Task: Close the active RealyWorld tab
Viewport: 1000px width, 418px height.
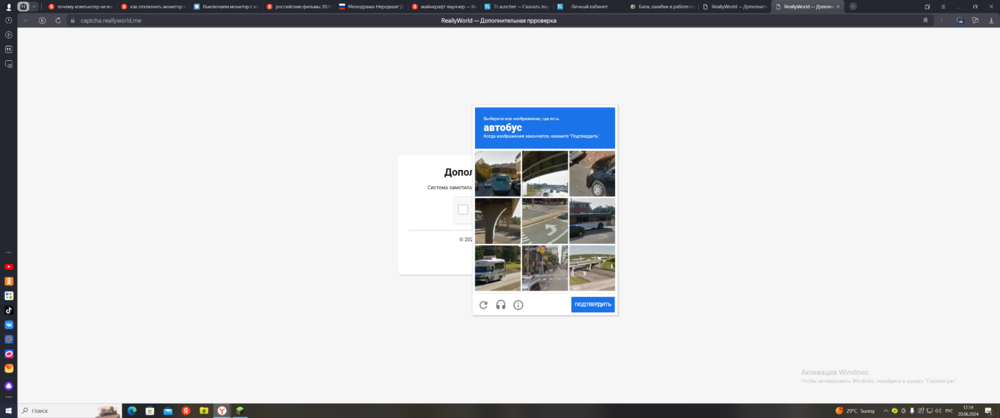Action: click(837, 6)
